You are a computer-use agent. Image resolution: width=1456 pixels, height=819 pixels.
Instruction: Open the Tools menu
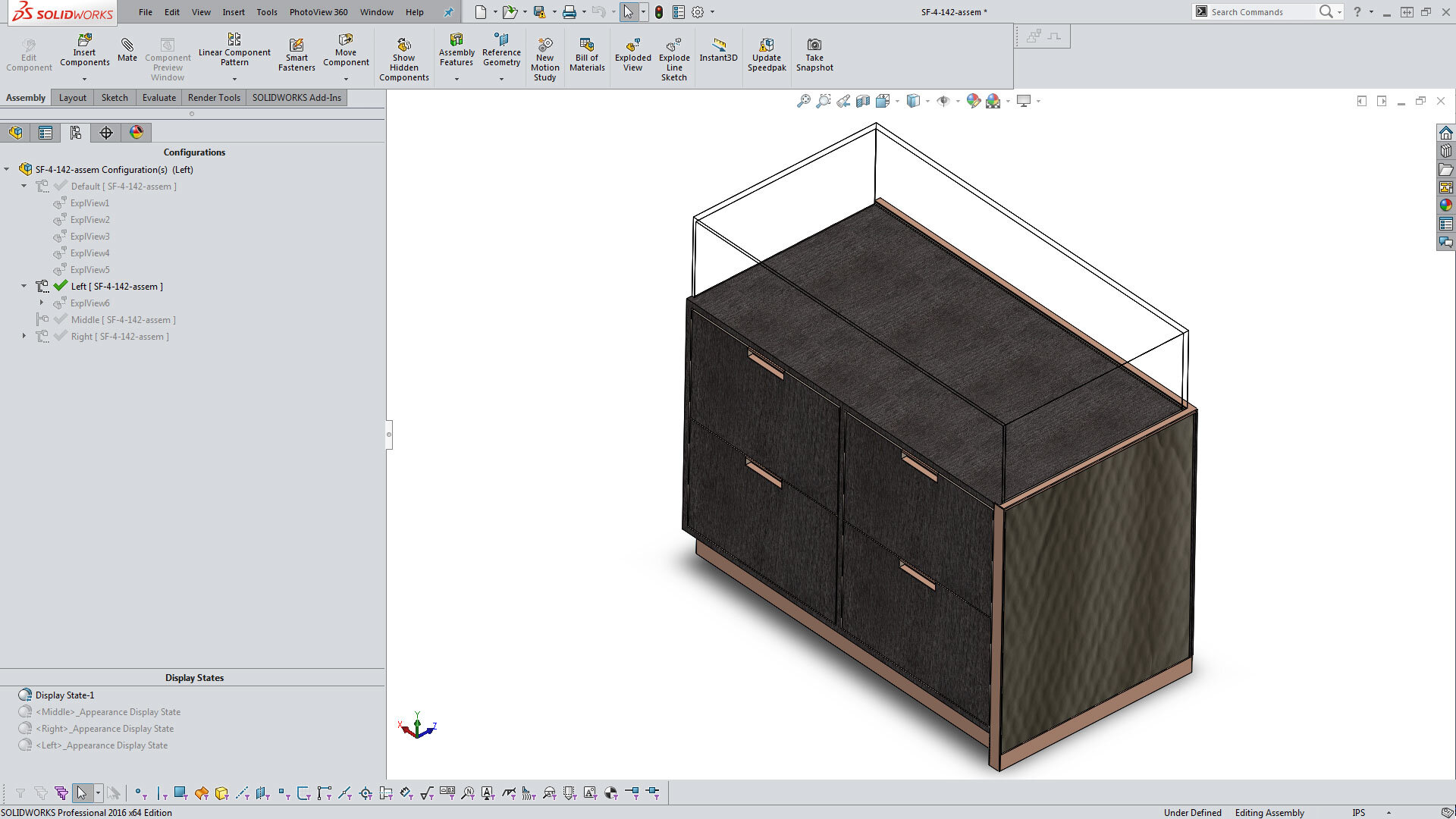(x=267, y=12)
